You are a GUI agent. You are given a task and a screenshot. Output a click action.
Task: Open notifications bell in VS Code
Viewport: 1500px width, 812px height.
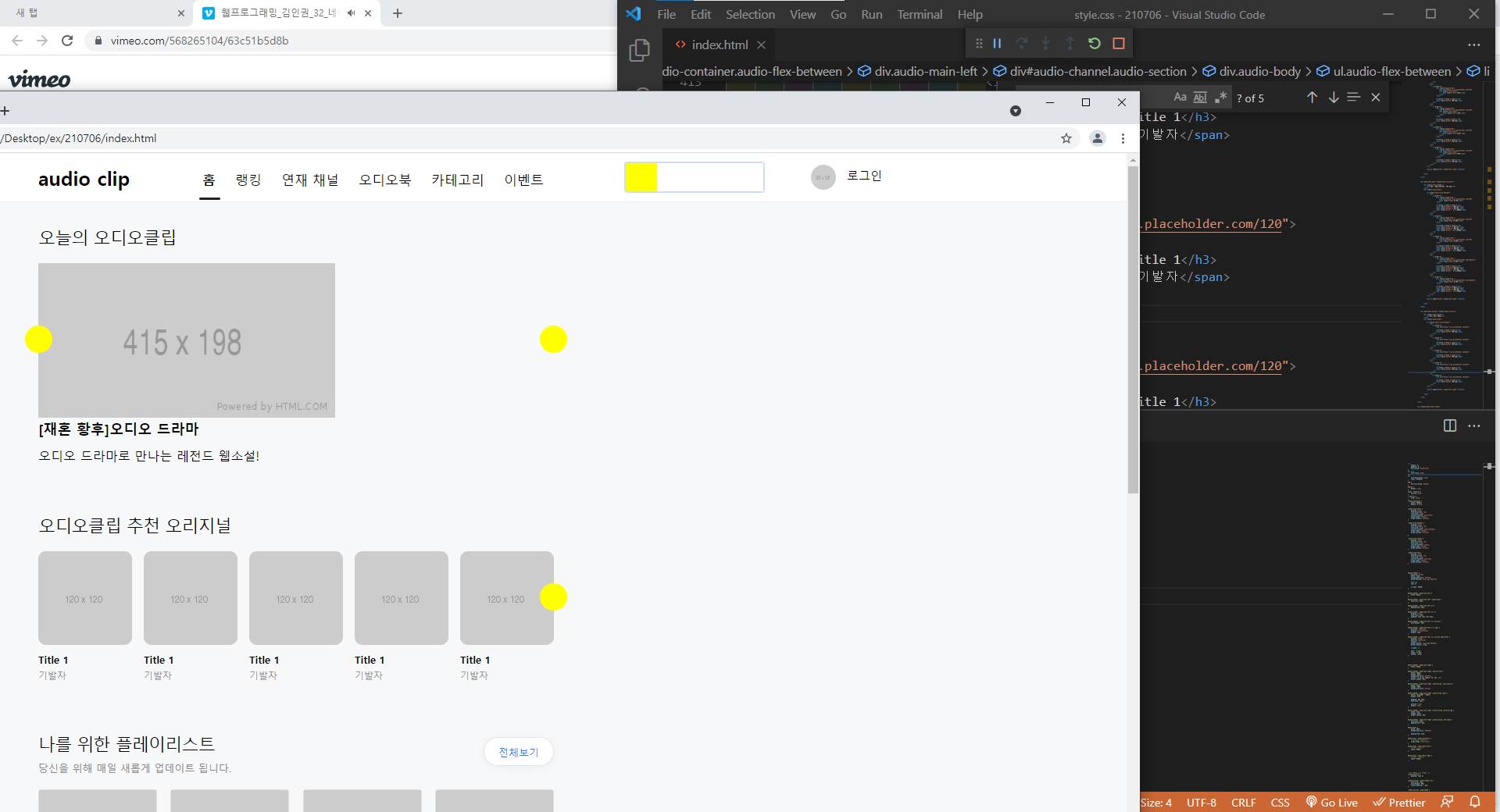1475,802
